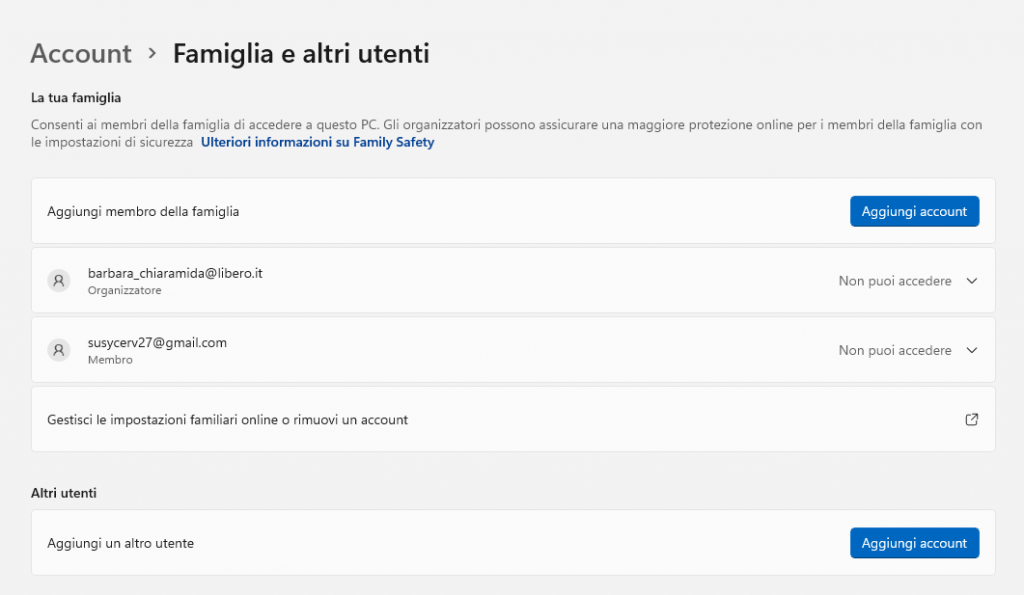Expand the susycerv27@gmail.com account chevron
Image resolution: width=1024 pixels, height=595 pixels.
click(x=971, y=350)
